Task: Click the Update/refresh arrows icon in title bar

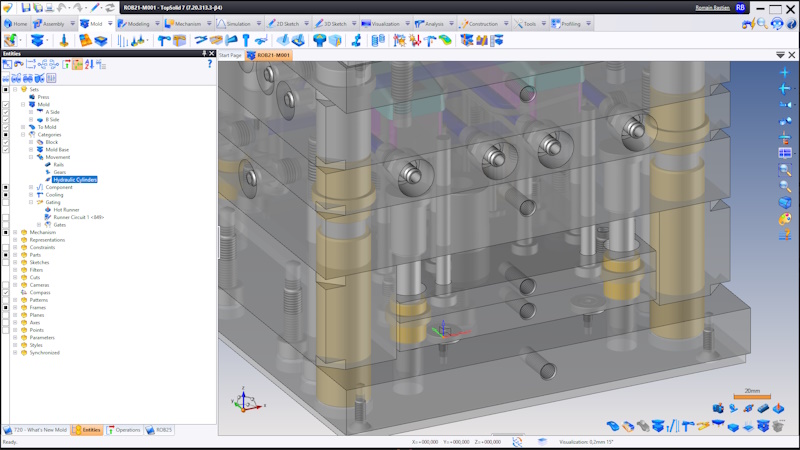Action: click(110, 8)
